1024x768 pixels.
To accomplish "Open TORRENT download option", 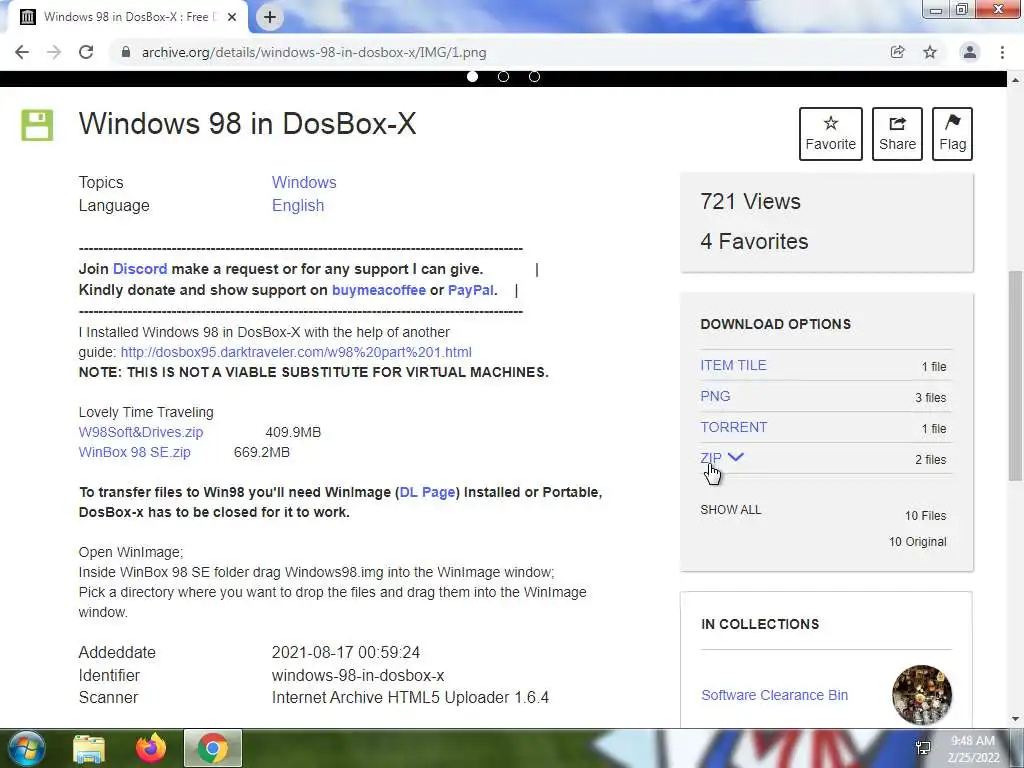I will click(x=733, y=427).
